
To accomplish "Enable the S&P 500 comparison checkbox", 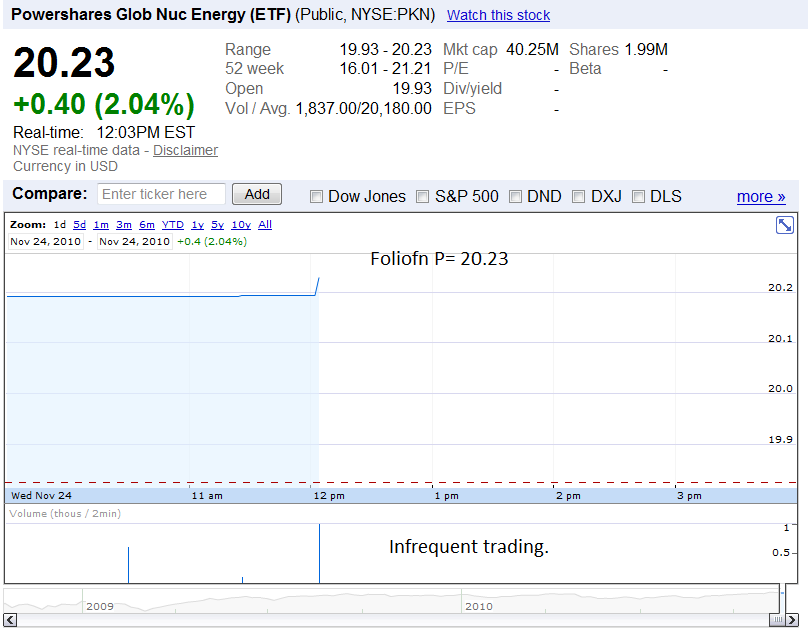I will click(x=423, y=196).
